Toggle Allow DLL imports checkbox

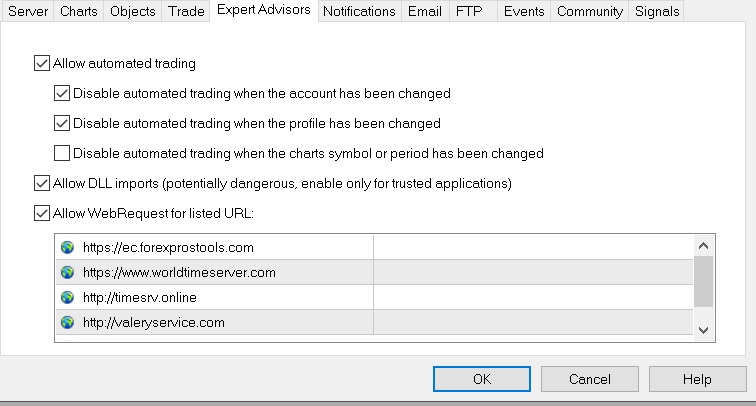[x=42, y=183]
